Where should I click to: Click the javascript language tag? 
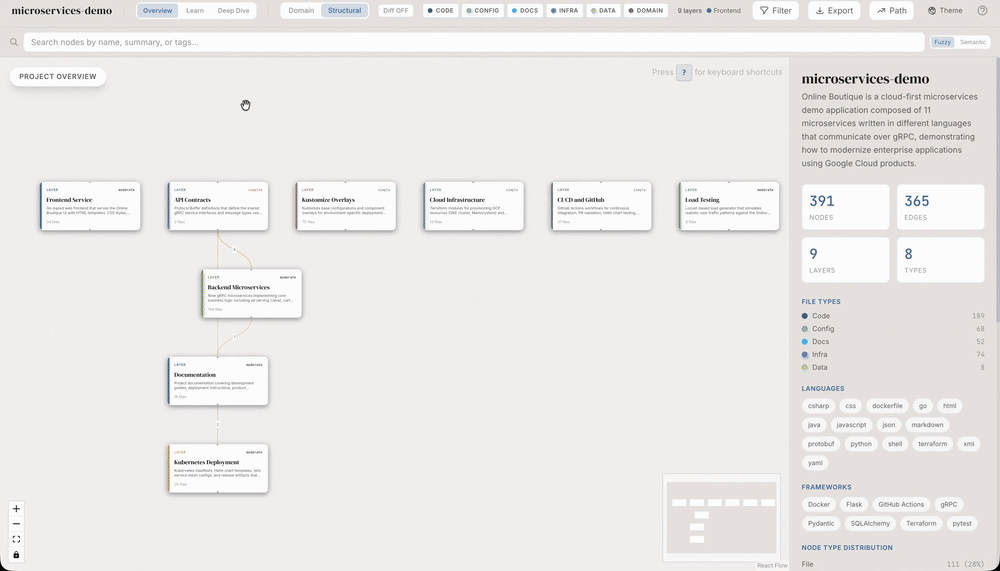point(851,425)
